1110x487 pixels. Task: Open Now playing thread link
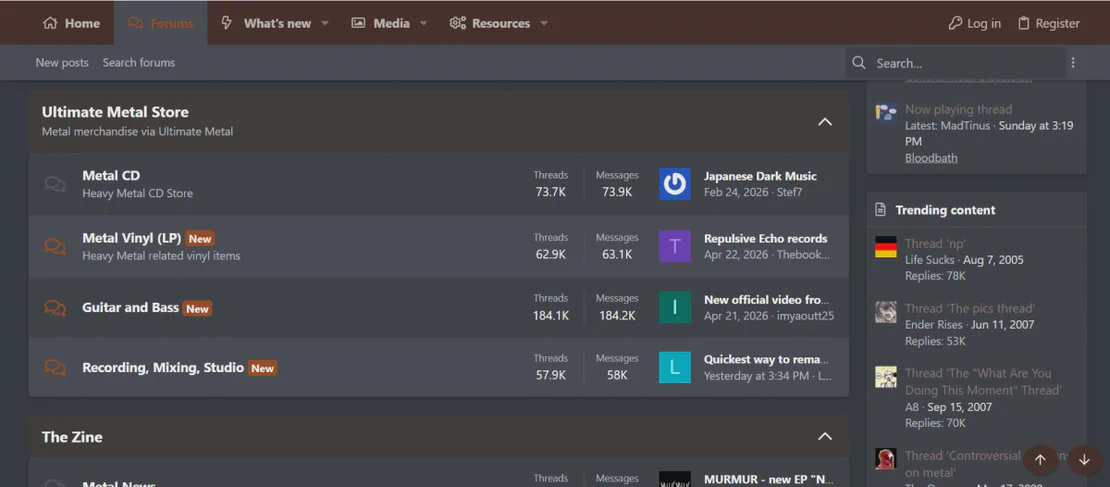[x=959, y=109]
